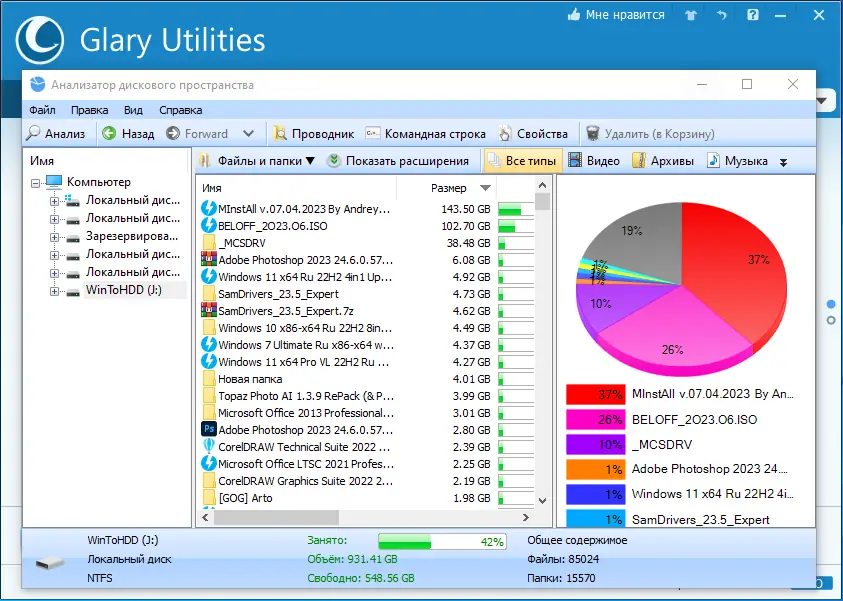Click the Topaz Photo AI folder icon
Viewport: 843px width, 601px height.
click(x=209, y=396)
